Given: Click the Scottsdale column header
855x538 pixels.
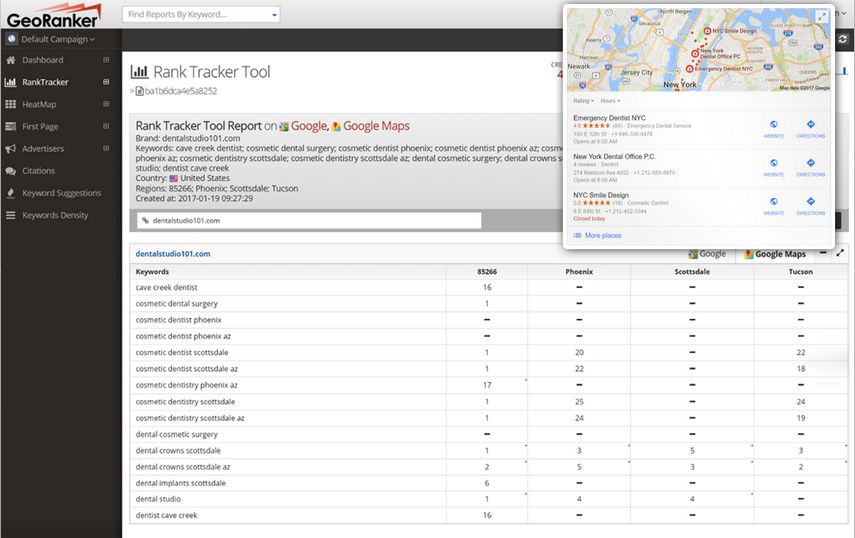Looking at the screenshot, I should (x=692, y=271).
